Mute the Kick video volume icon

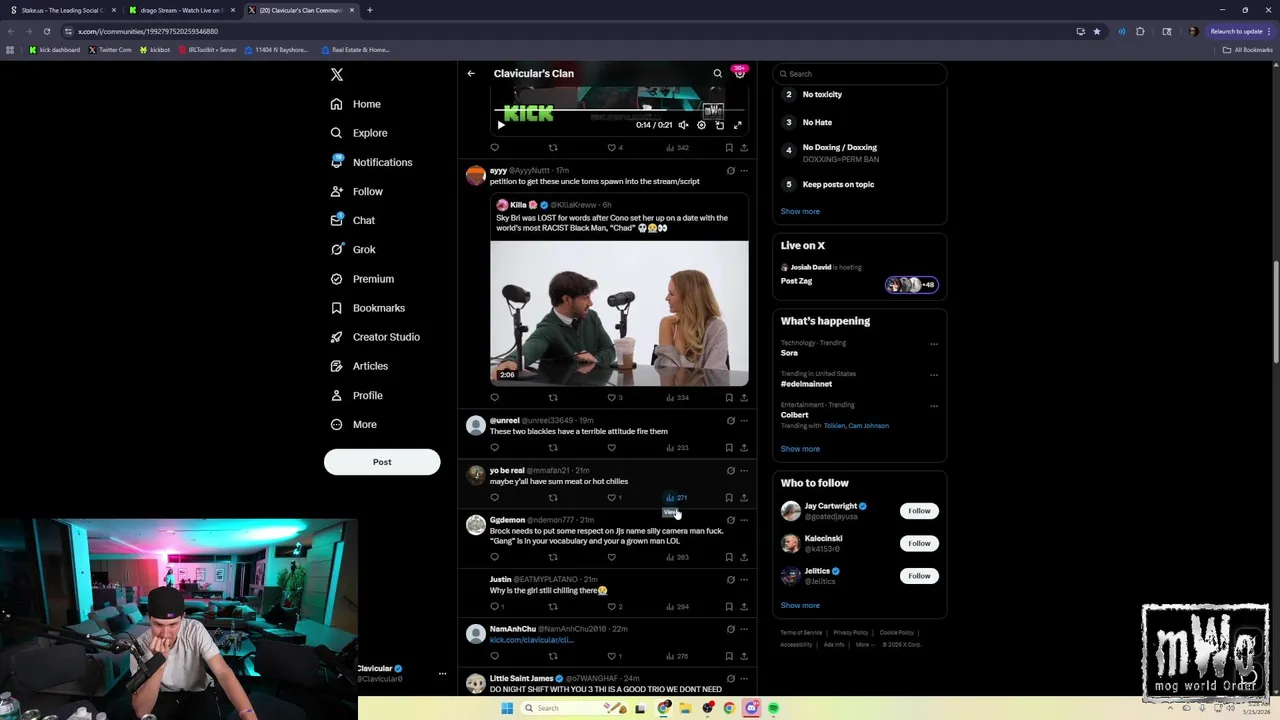[x=683, y=125]
